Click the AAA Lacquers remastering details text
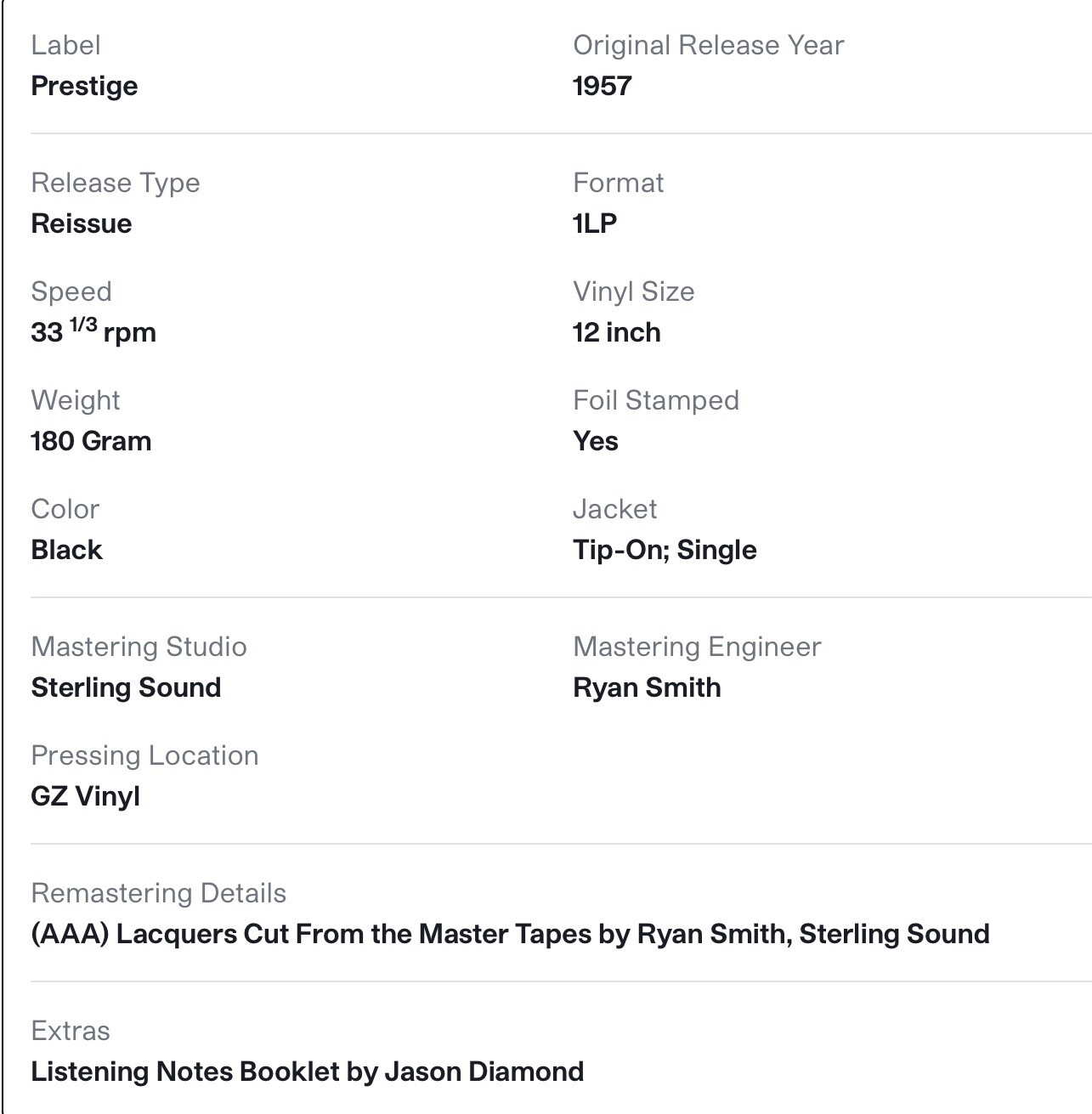 [x=510, y=934]
